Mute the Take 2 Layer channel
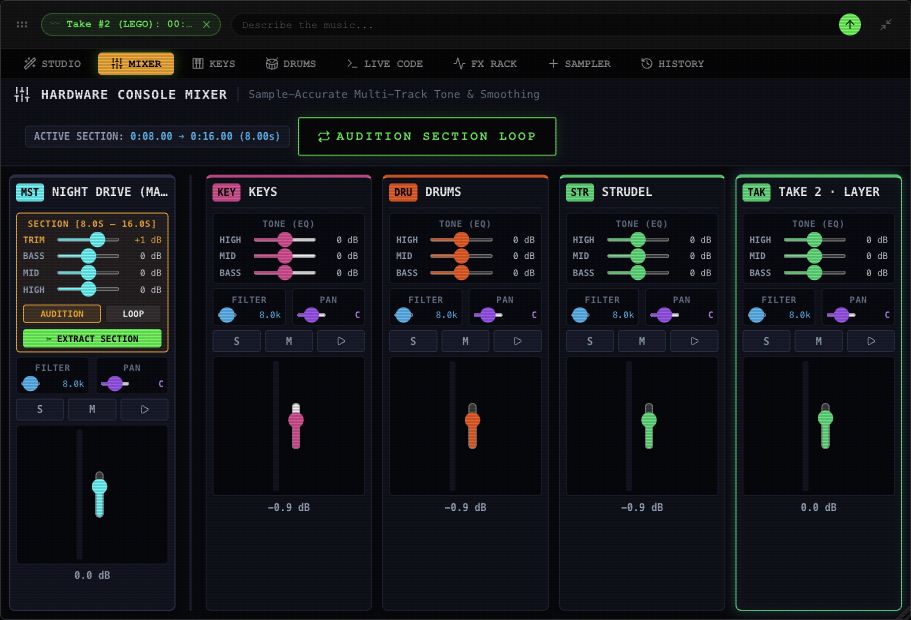911x620 pixels. pyautogui.click(x=819, y=341)
